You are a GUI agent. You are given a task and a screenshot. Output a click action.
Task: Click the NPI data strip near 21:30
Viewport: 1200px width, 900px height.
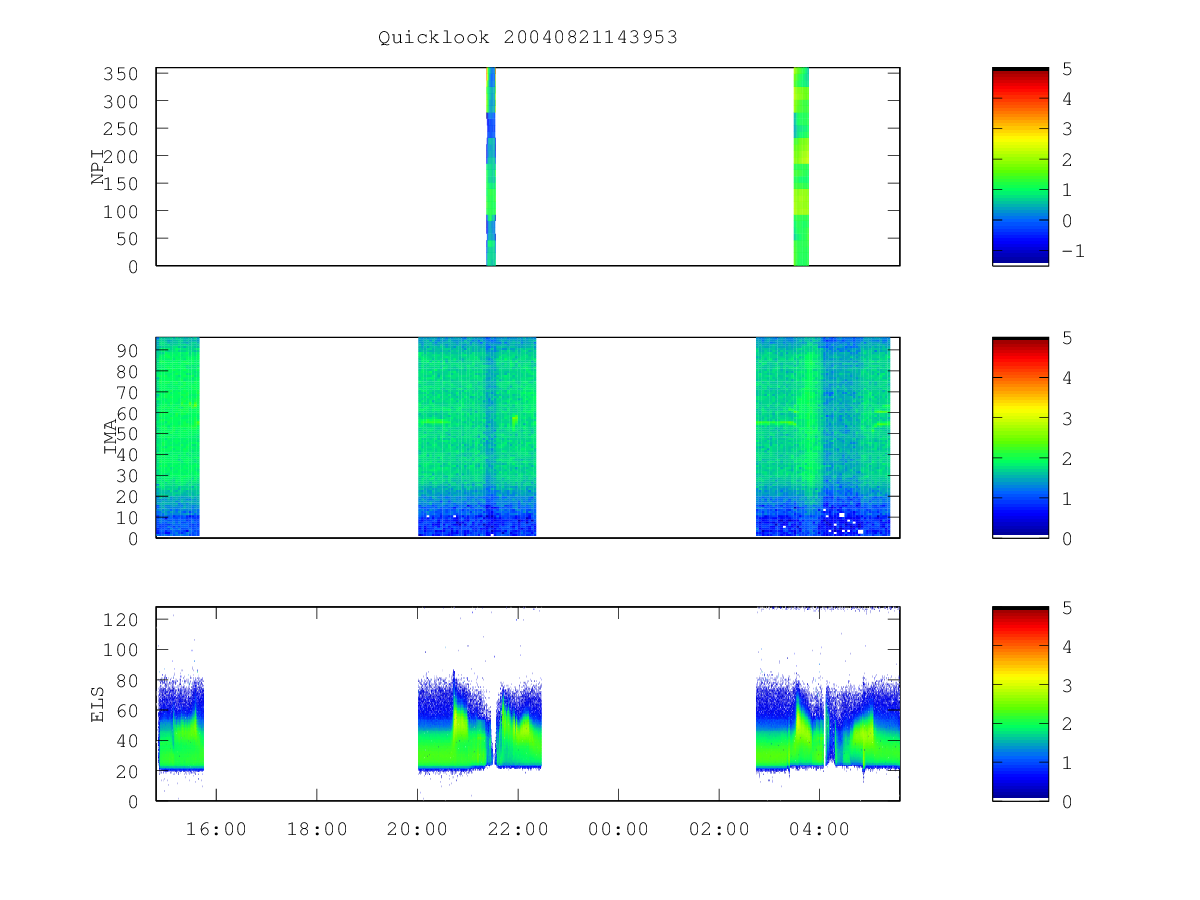pyautogui.click(x=491, y=166)
